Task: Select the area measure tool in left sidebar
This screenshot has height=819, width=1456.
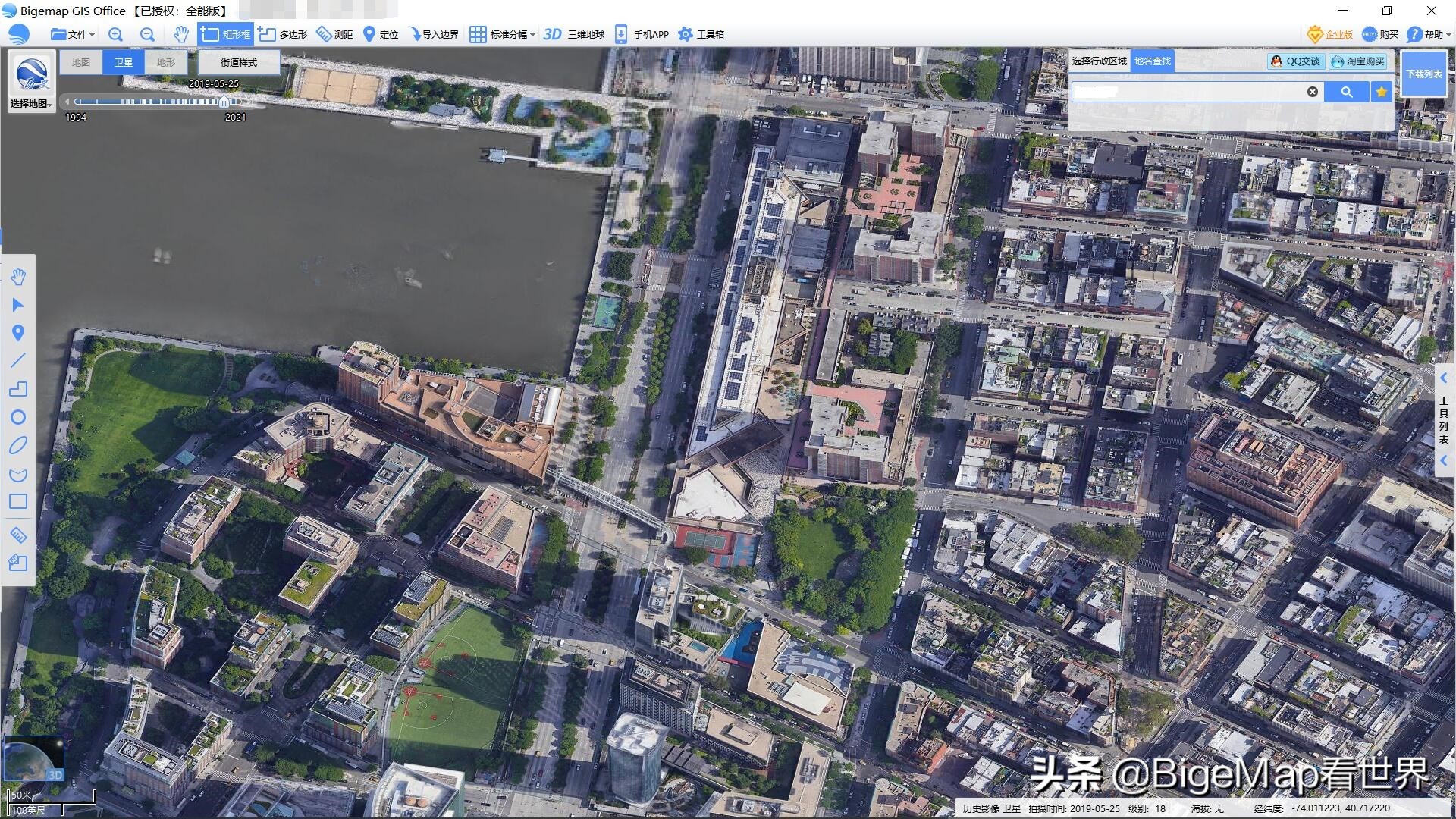Action: click(x=18, y=563)
